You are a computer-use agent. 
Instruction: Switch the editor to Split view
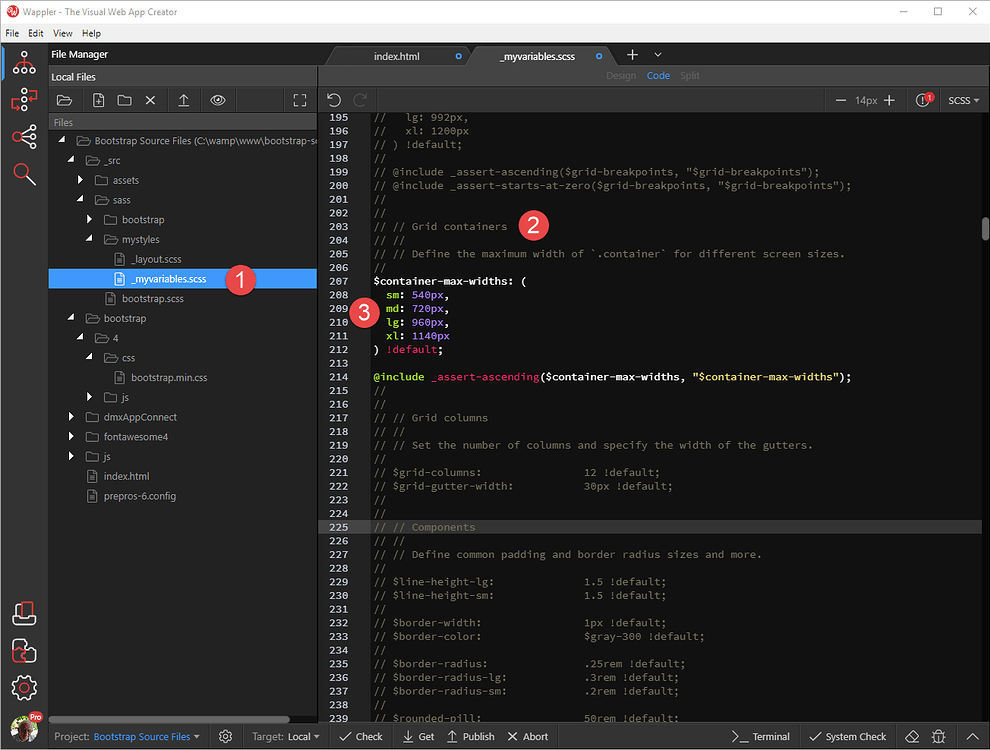click(689, 75)
